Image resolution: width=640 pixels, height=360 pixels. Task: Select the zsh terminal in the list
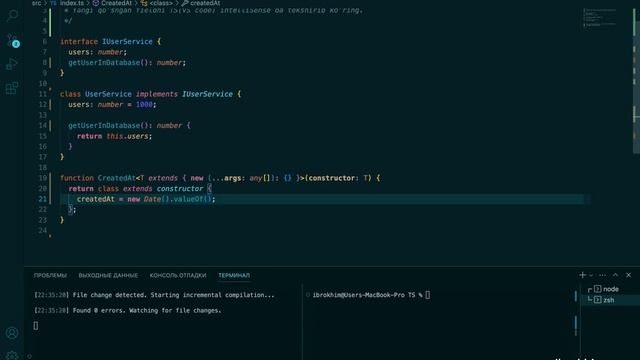[x=610, y=300]
